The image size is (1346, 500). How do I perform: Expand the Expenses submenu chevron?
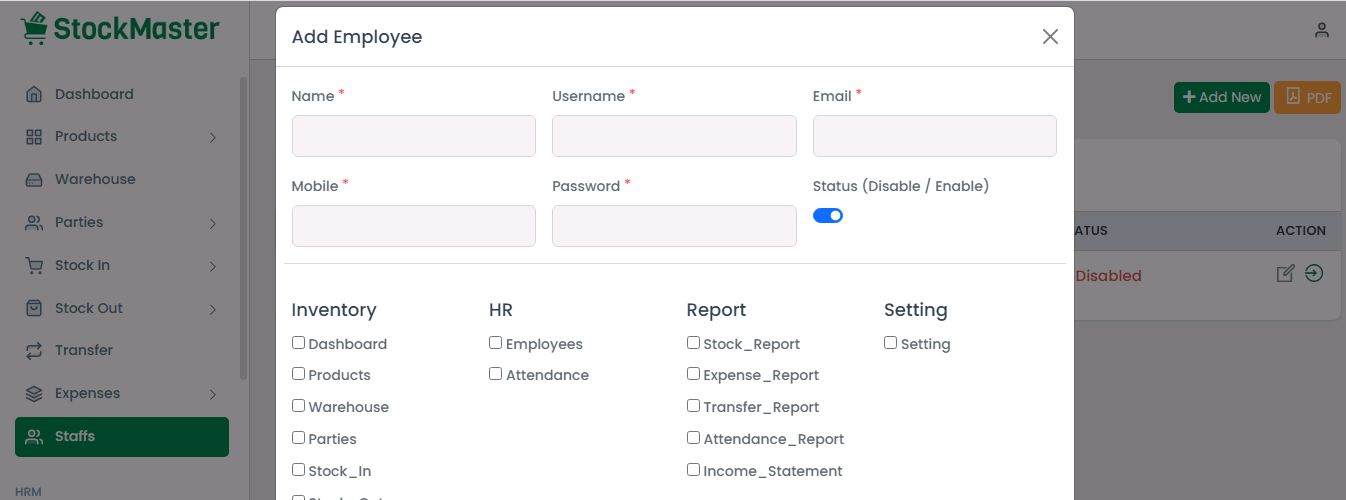click(x=213, y=394)
